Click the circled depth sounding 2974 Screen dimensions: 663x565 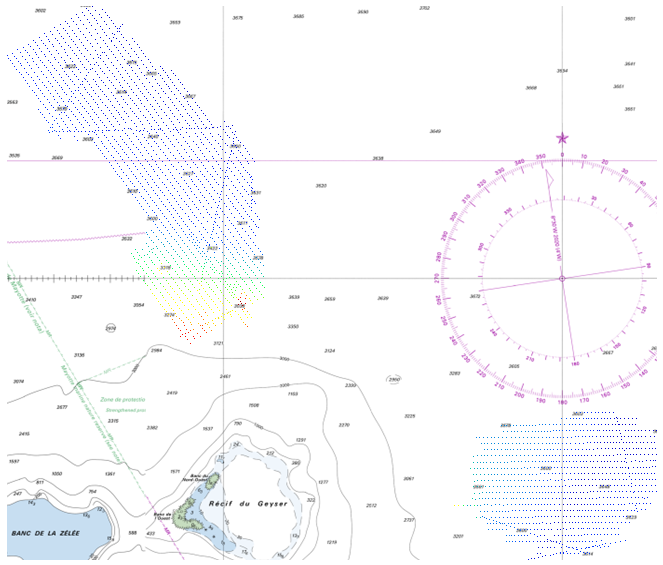pos(111,327)
